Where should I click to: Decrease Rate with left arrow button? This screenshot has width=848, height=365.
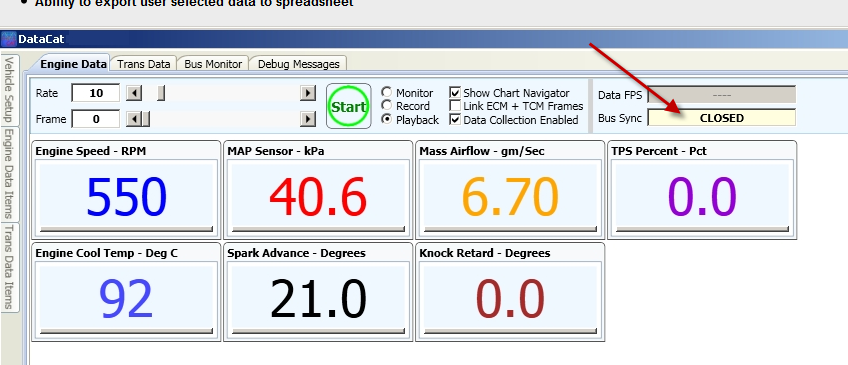[134, 93]
